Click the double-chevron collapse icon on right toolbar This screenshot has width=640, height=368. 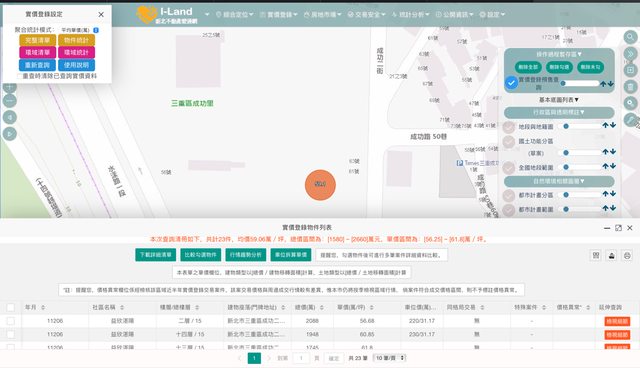coord(630,53)
